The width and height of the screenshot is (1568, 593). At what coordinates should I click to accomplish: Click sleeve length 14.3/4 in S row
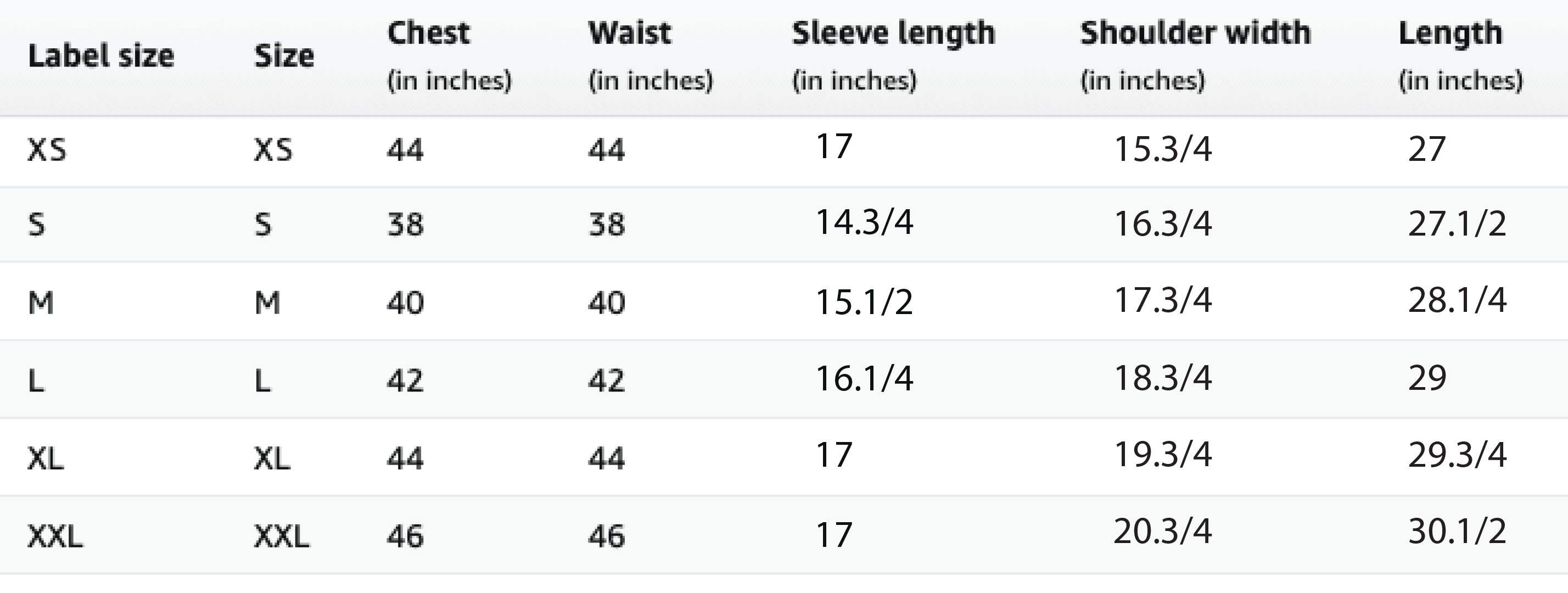[864, 222]
